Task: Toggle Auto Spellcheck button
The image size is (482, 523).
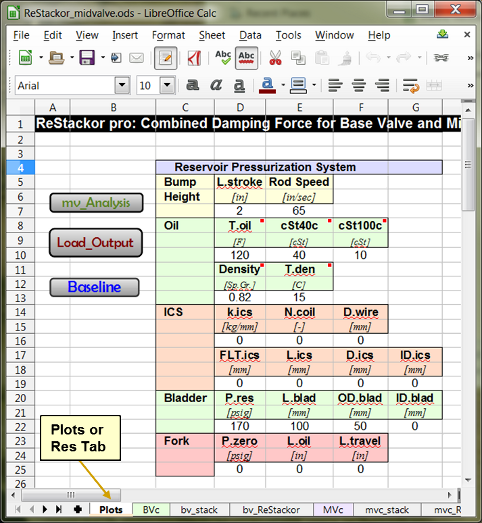Action: (x=247, y=58)
